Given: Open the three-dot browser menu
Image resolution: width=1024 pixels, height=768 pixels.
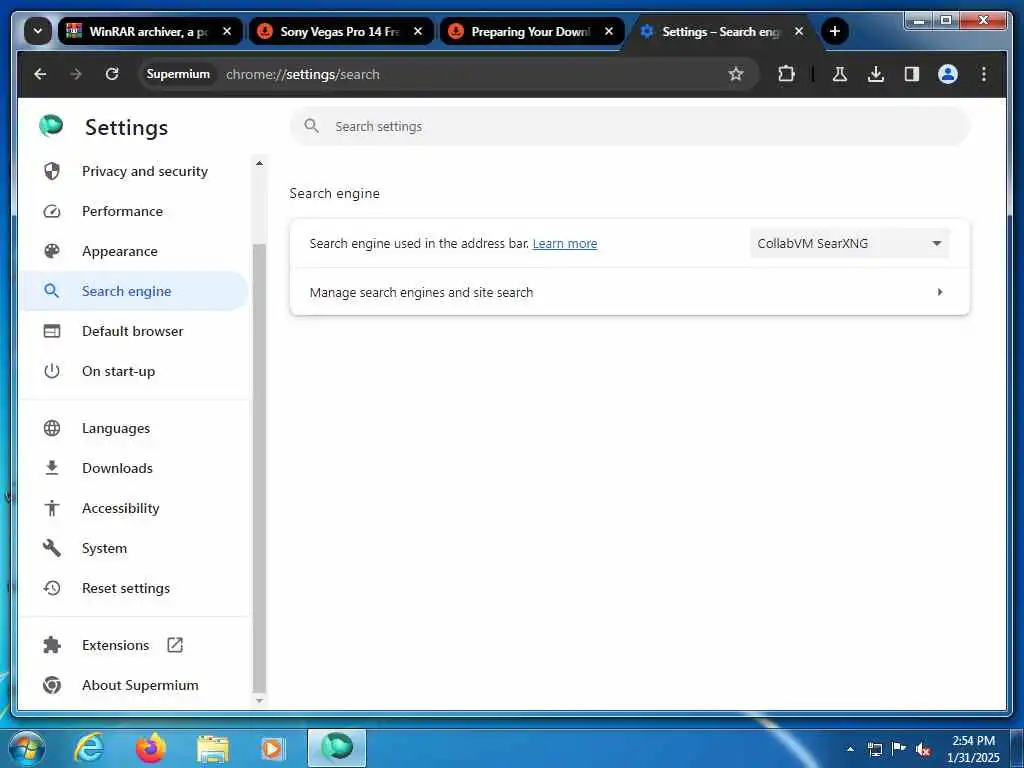Looking at the screenshot, I should [984, 74].
